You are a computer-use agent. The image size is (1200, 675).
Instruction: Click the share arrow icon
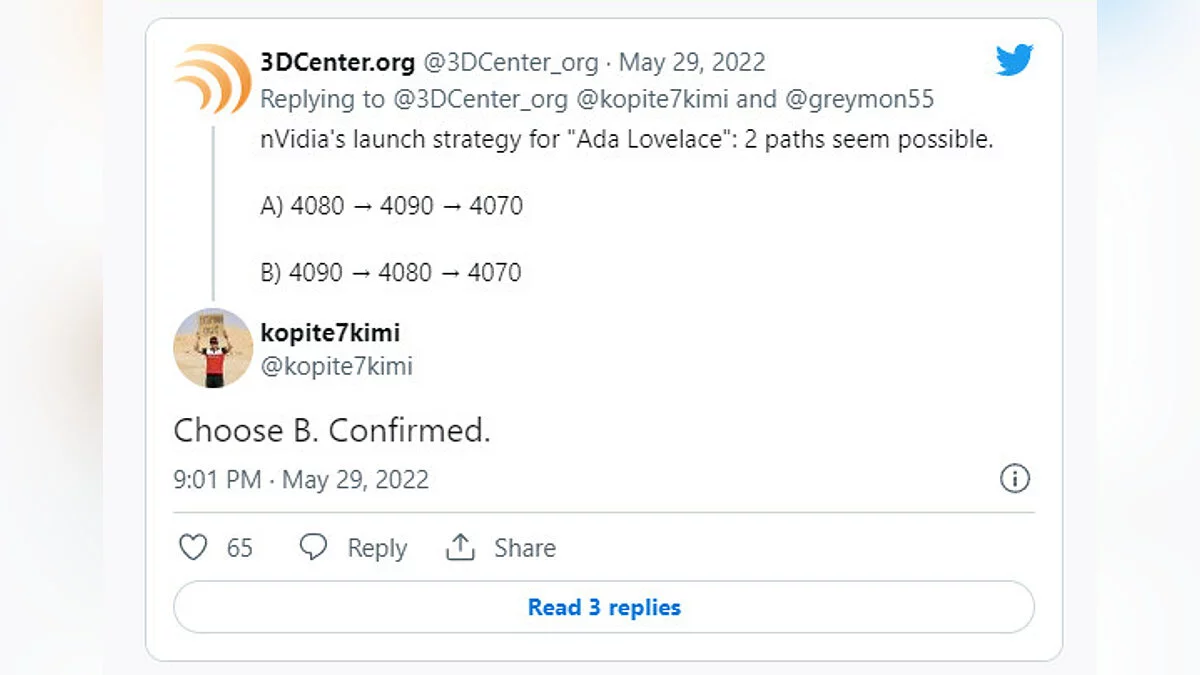(x=459, y=548)
